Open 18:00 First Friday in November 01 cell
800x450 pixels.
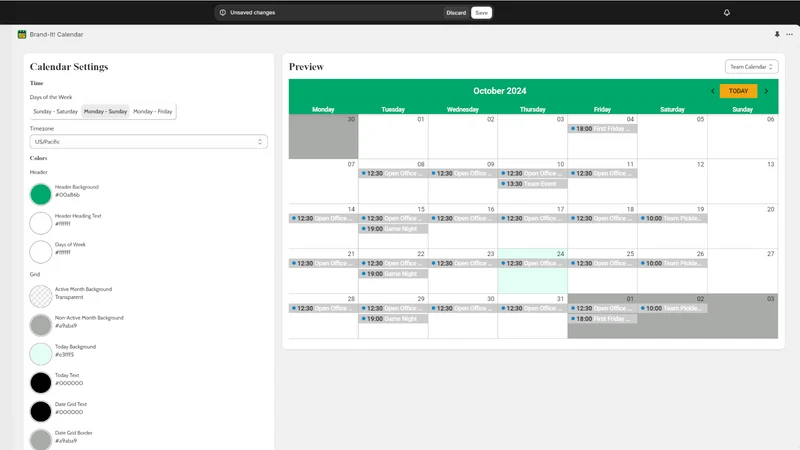coord(602,318)
